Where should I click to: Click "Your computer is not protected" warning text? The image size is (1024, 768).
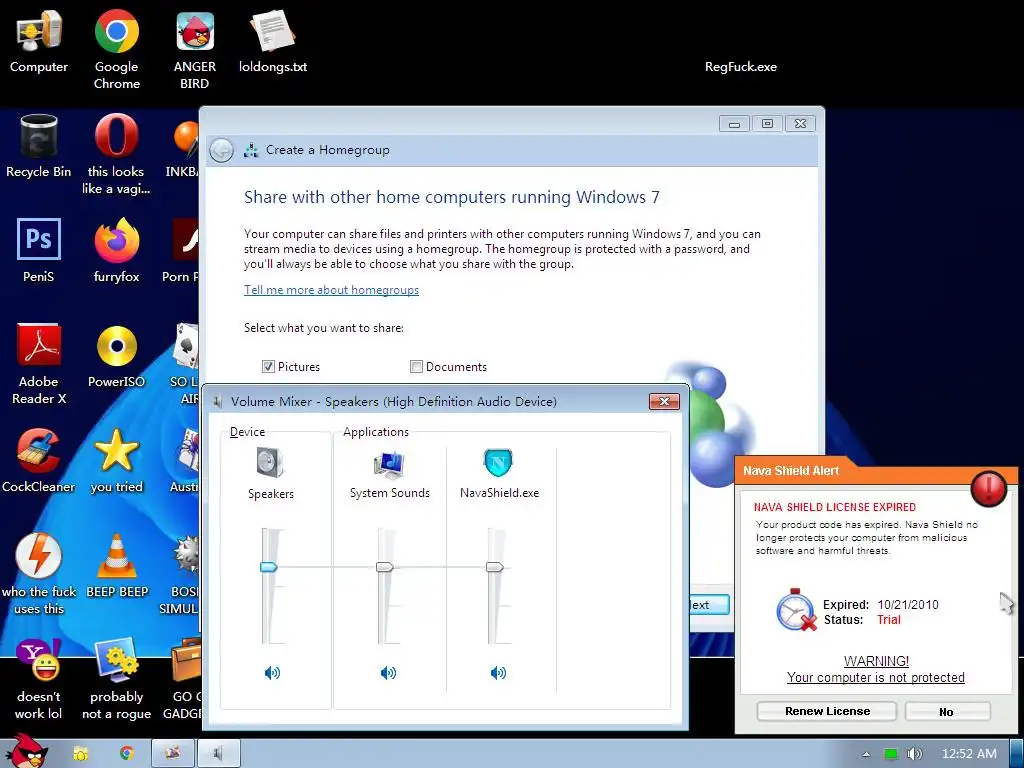[x=875, y=678]
